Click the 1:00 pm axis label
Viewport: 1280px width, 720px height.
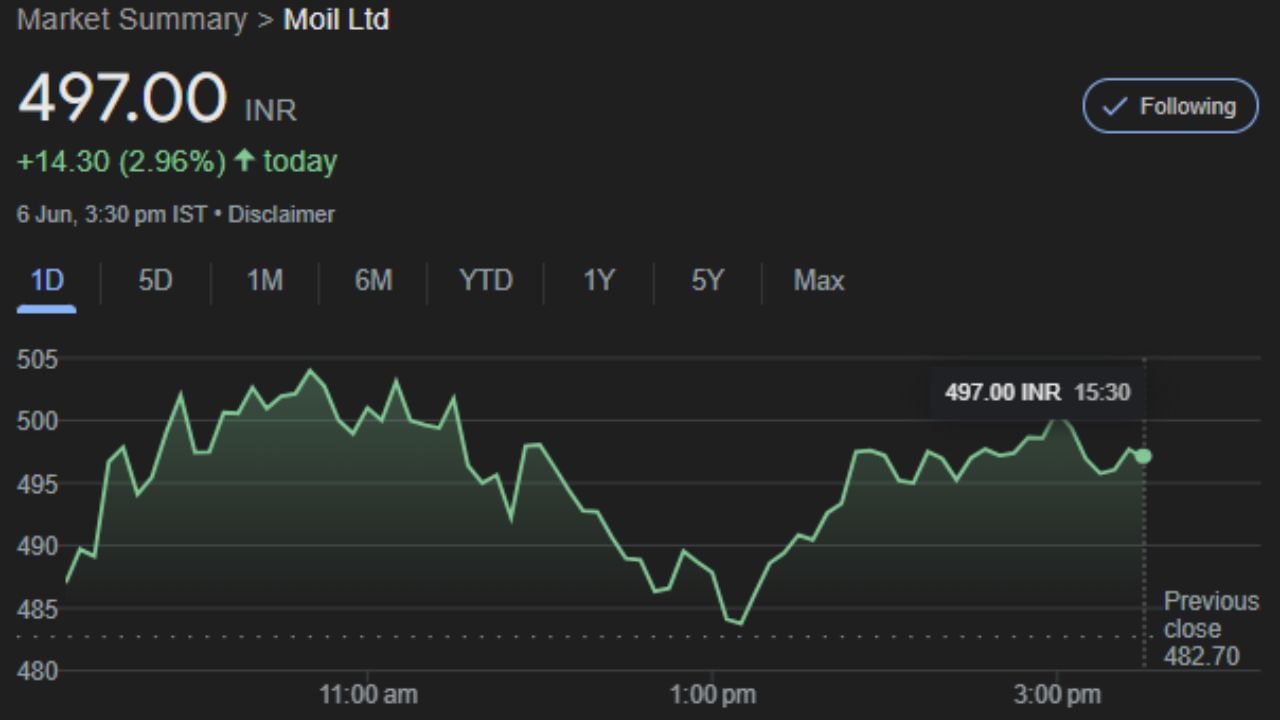click(712, 694)
